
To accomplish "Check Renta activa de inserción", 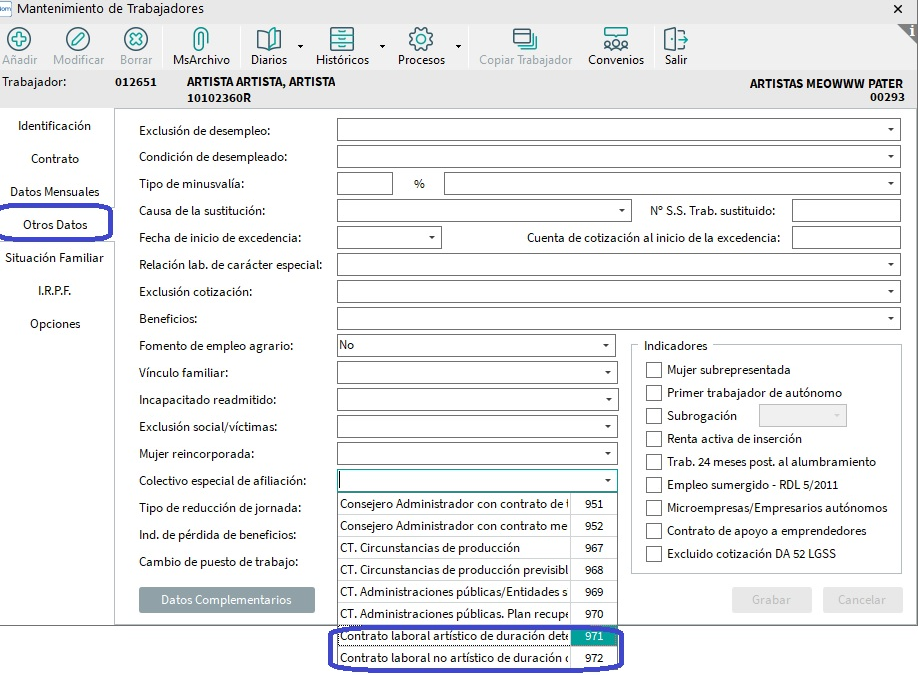I will click(654, 439).
